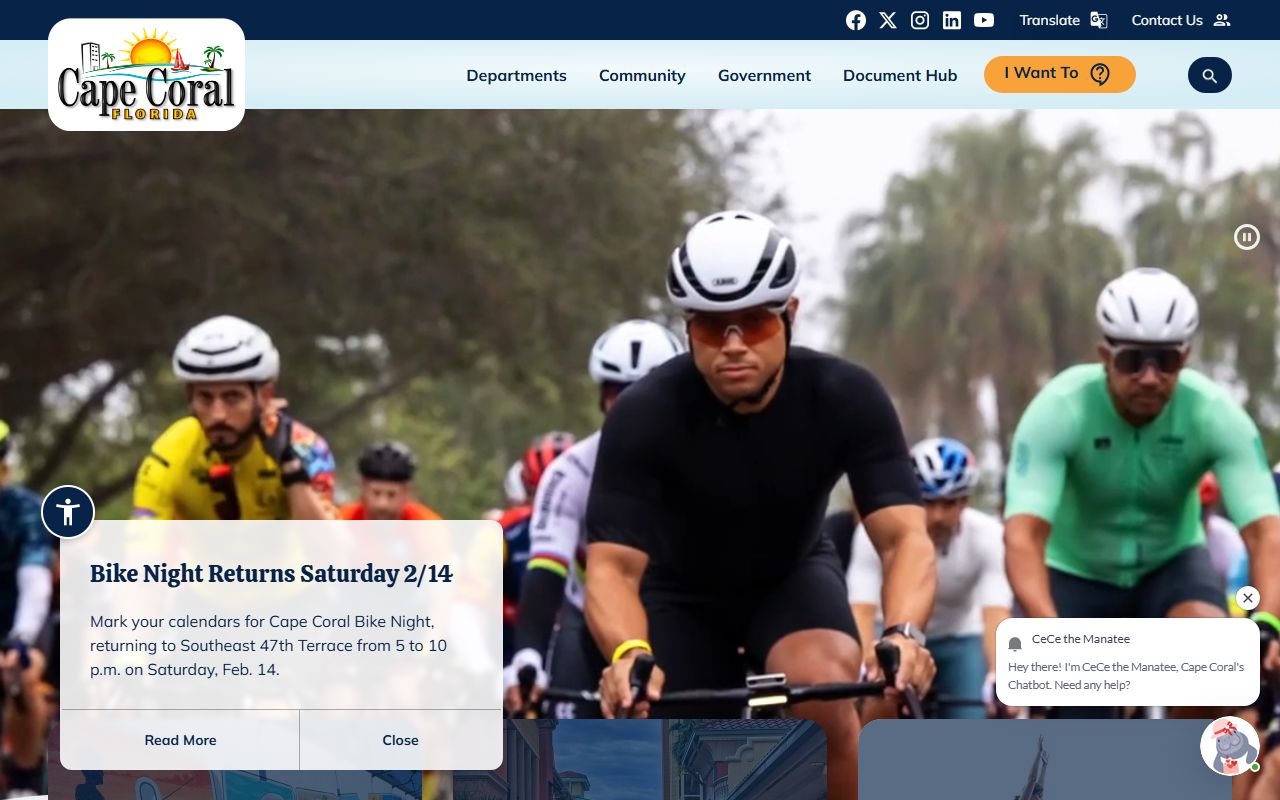
Task: Visit the Instagram profile icon
Action: tap(920, 20)
